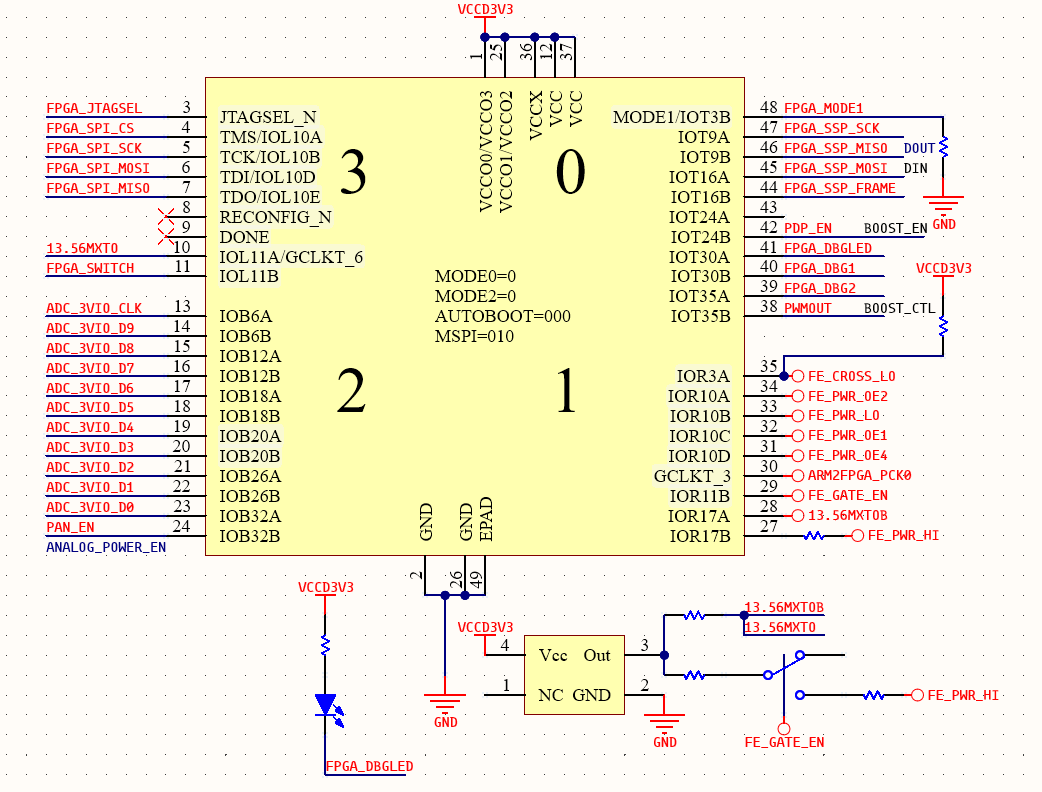This screenshot has width=1042, height=792.
Task: Select the pull-up resistor beside BOOST_CTL
Action: [943, 326]
